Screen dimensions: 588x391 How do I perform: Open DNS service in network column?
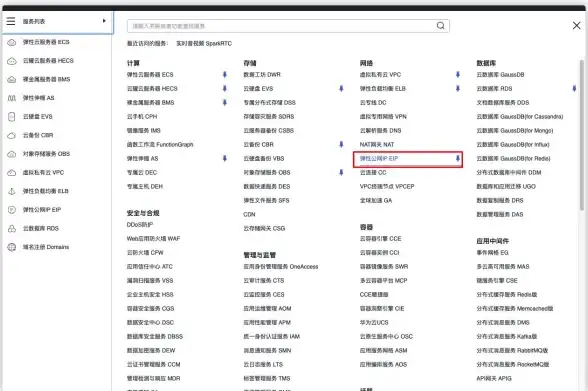click(x=380, y=130)
